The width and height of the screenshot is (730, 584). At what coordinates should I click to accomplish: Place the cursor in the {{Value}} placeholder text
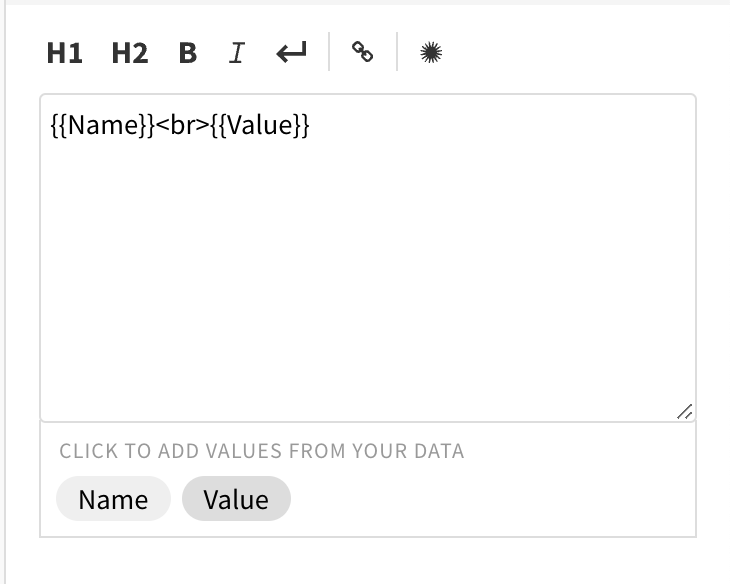pyautogui.click(x=260, y=125)
